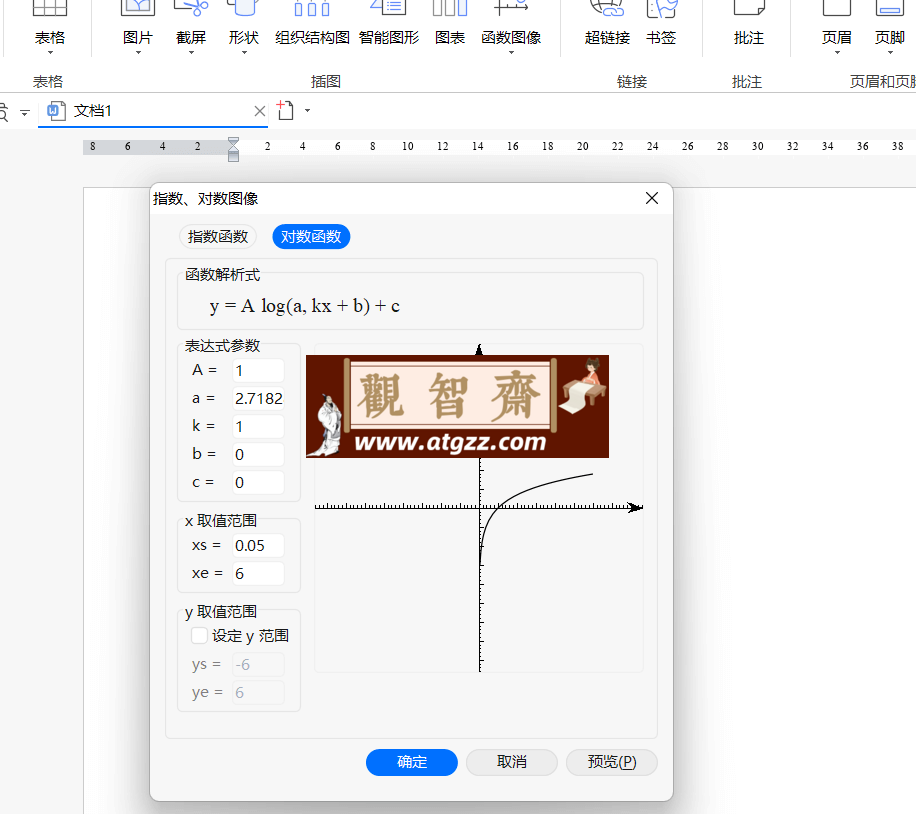Click the new document tab icon

pos(285,110)
